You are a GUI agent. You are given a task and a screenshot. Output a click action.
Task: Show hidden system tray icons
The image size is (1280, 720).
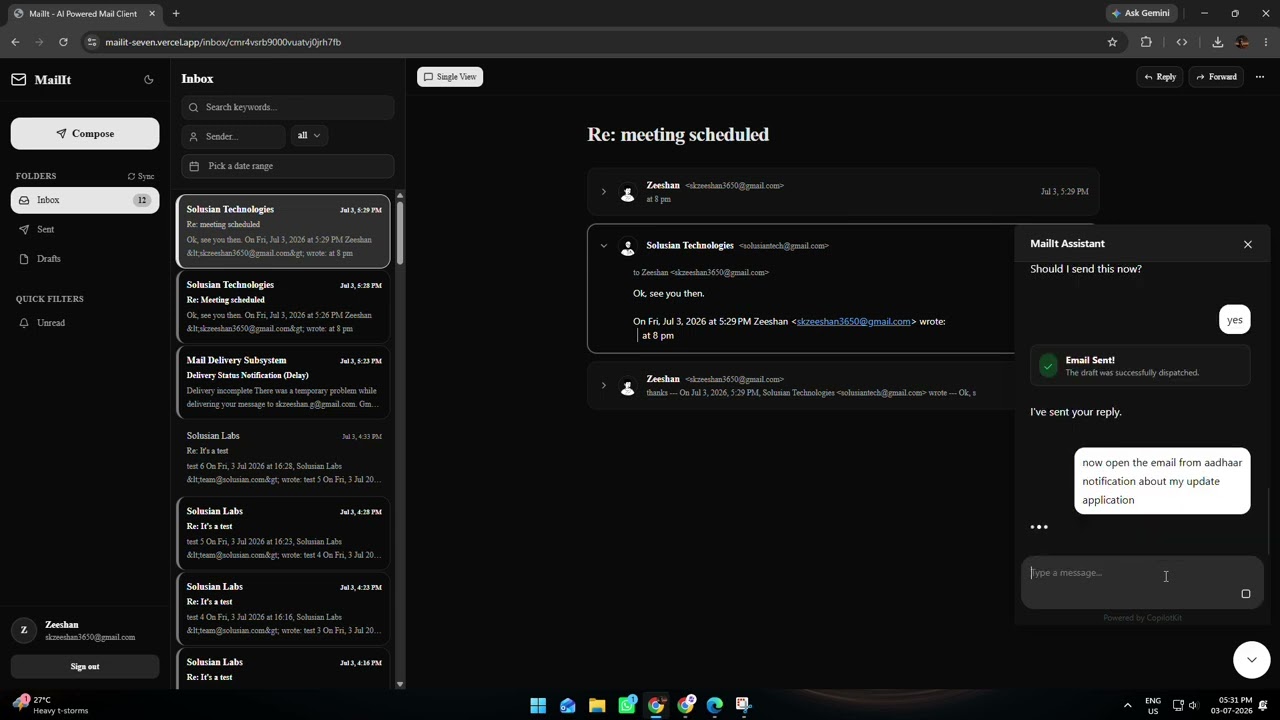point(1128,706)
